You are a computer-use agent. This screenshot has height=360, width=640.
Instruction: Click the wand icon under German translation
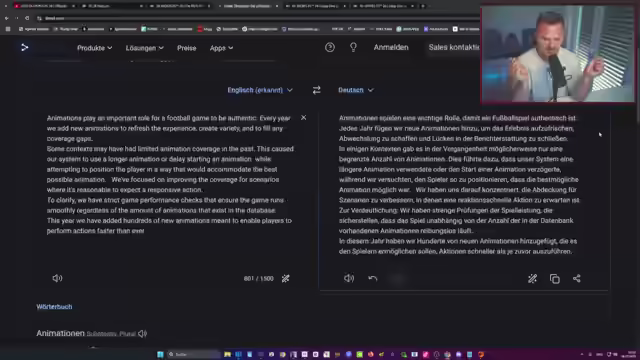pyautogui.click(x=533, y=279)
